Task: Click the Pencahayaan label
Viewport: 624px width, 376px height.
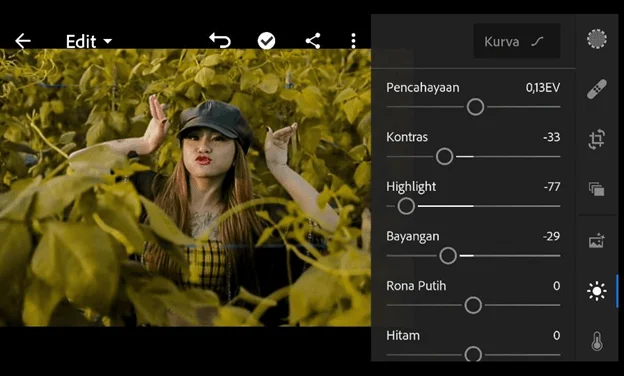Action: point(423,88)
